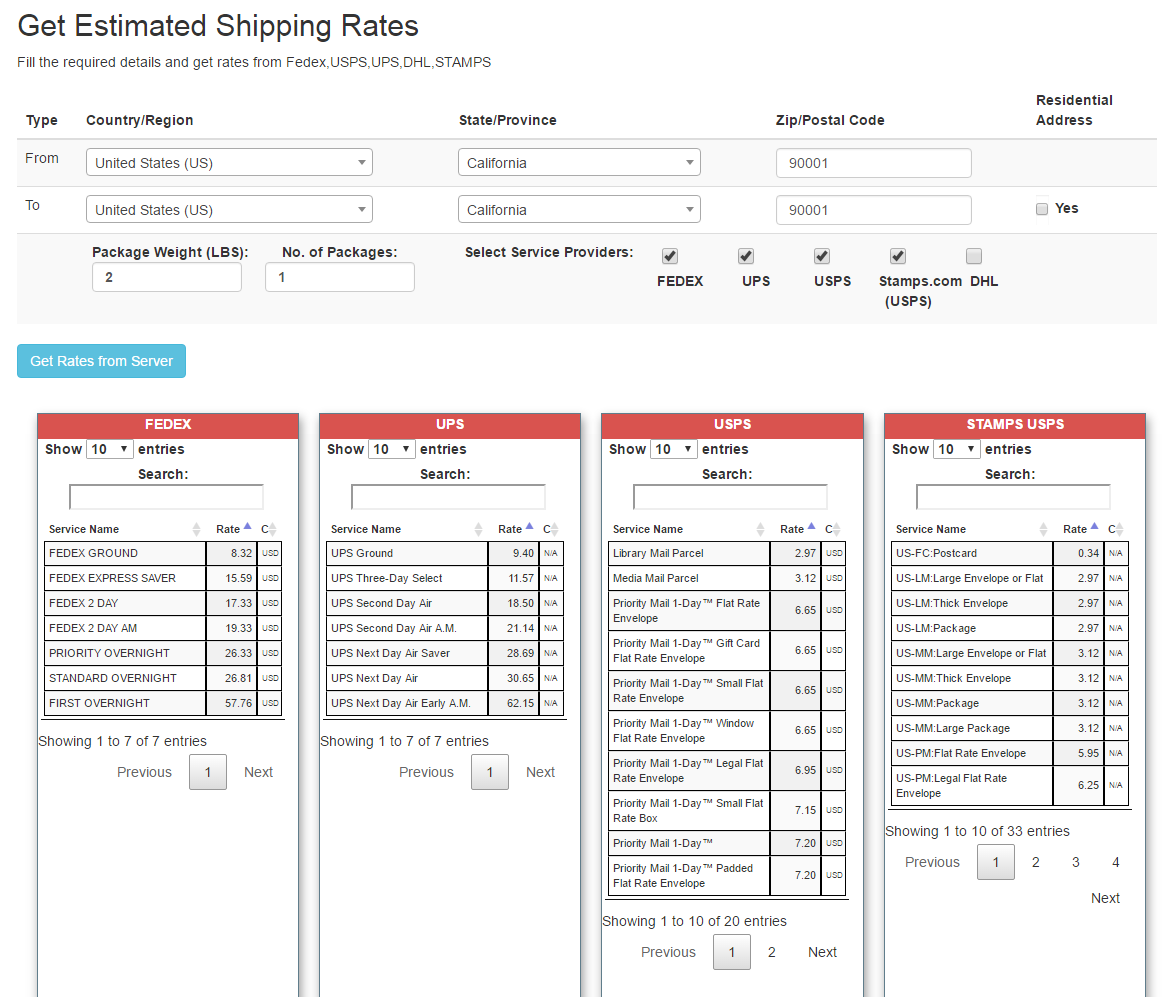Open the To State/Province dropdown
The image size is (1165, 997).
click(x=579, y=210)
